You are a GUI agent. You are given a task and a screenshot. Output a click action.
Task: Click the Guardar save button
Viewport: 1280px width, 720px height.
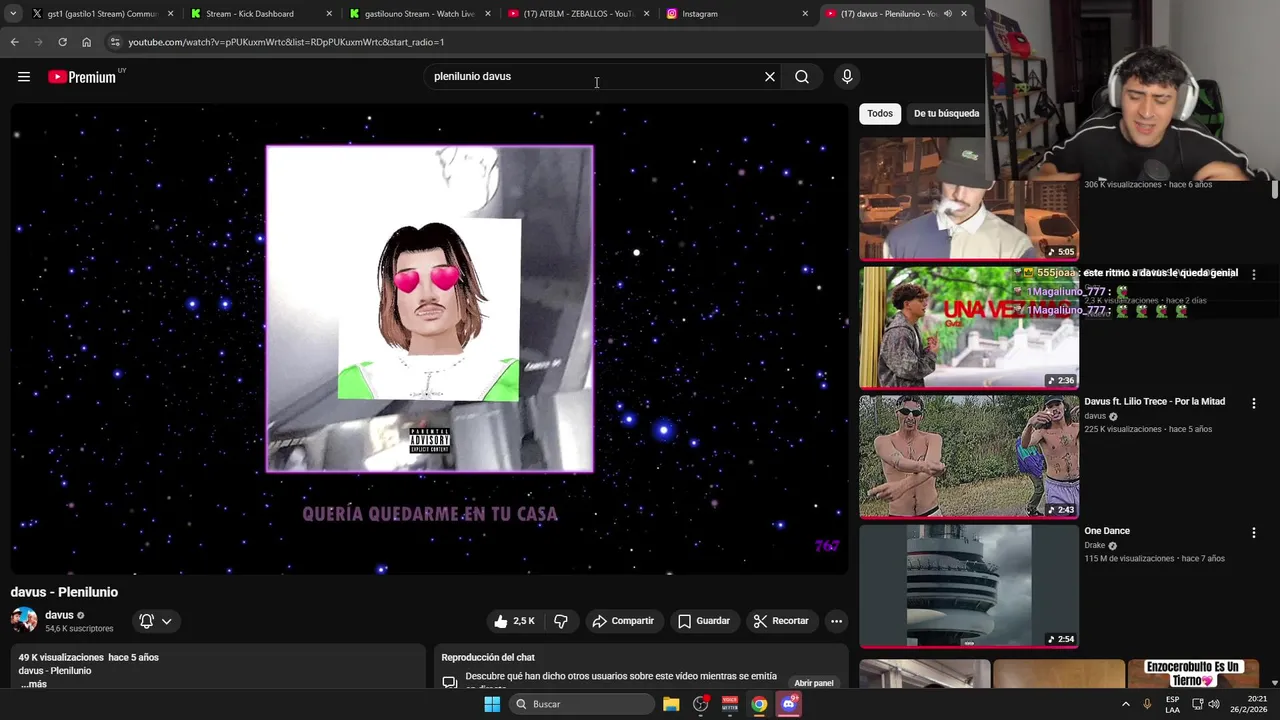(x=704, y=621)
